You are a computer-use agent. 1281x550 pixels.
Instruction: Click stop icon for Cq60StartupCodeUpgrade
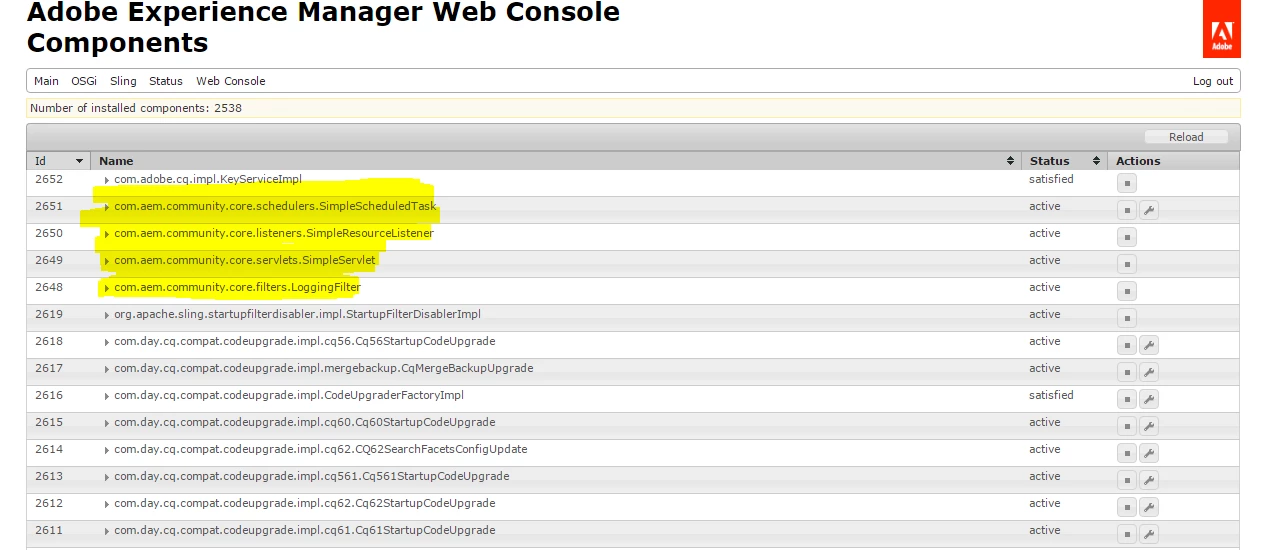tap(1127, 426)
